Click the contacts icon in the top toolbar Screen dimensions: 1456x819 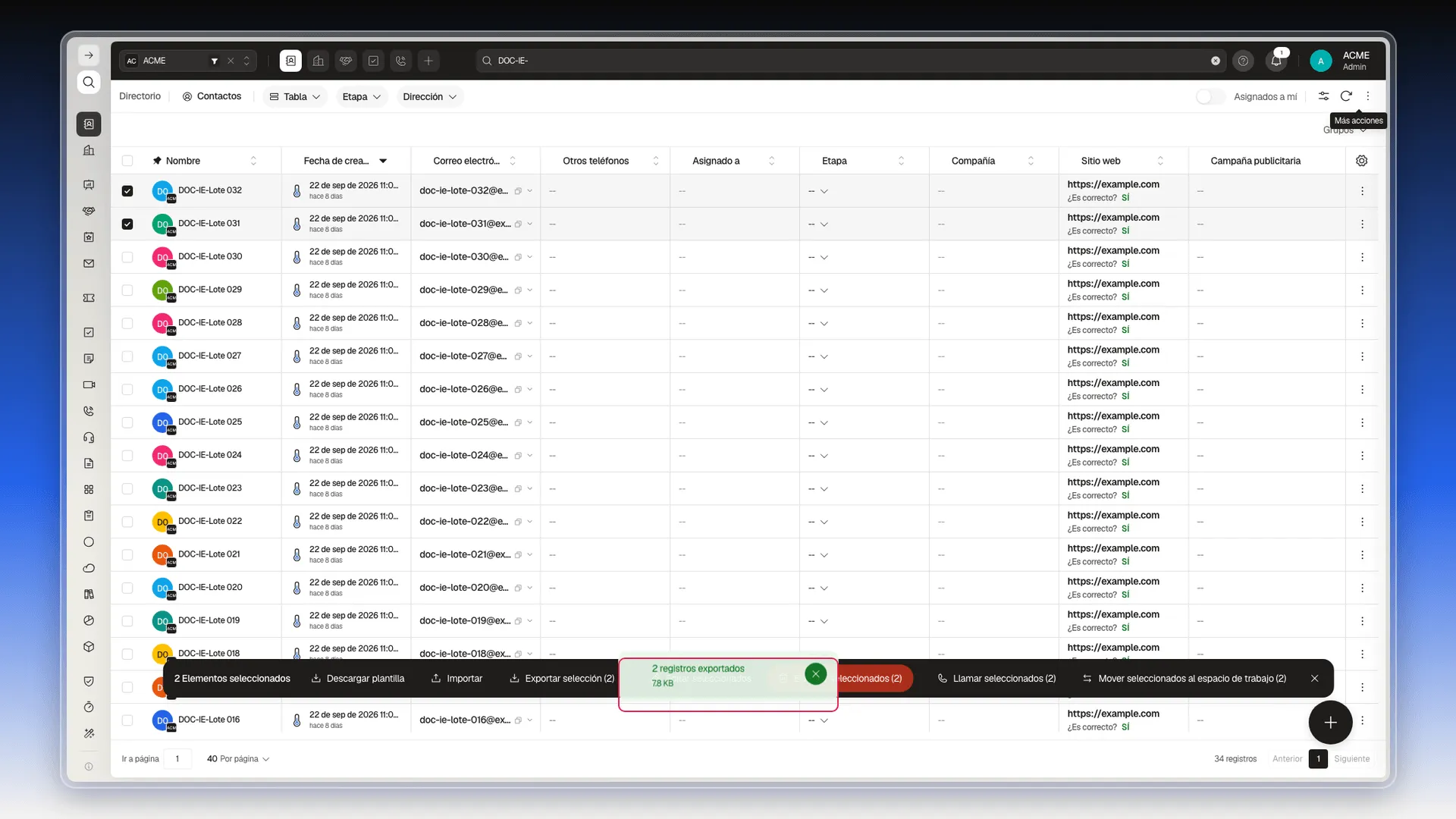pyautogui.click(x=290, y=61)
